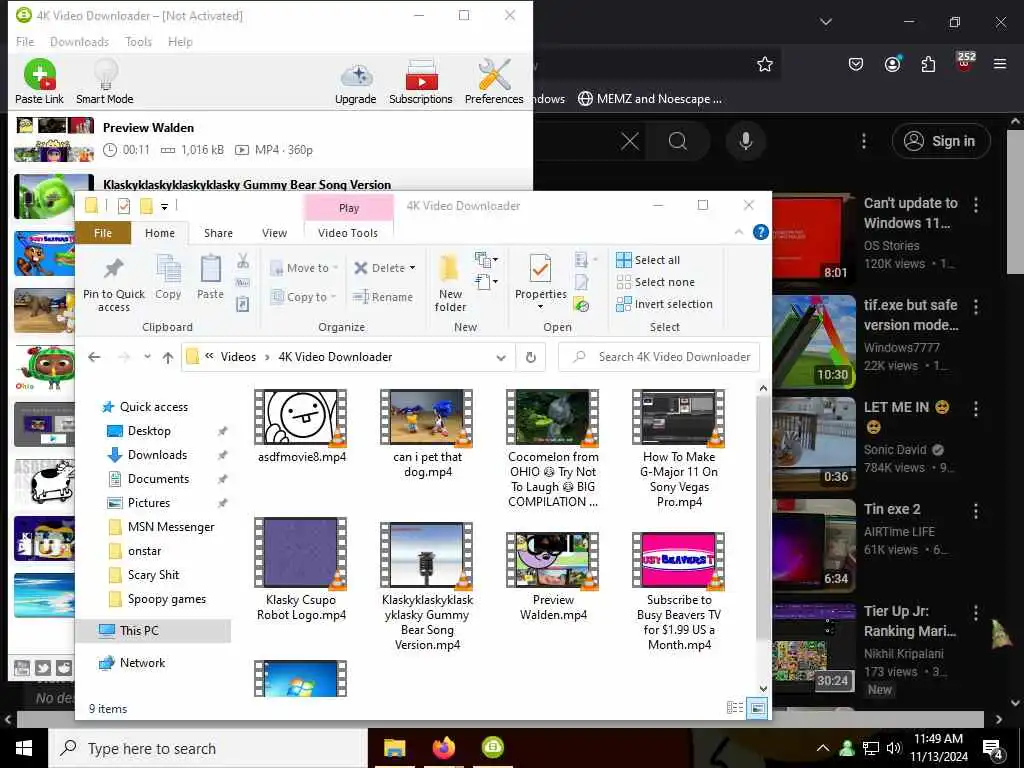This screenshot has height=768, width=1024.
Task: Open File tab in Explorer ribbon
Action: click(x=103, y=233)
